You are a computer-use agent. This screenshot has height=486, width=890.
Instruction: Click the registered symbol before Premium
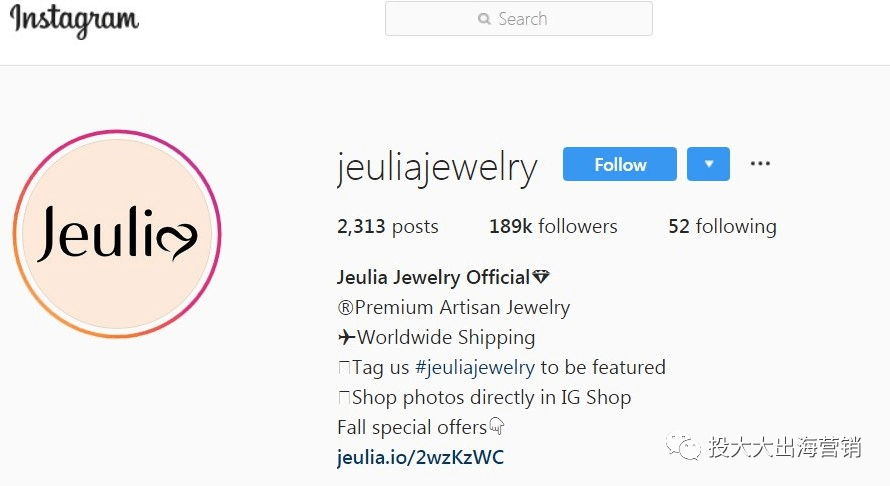click(345, 308)
